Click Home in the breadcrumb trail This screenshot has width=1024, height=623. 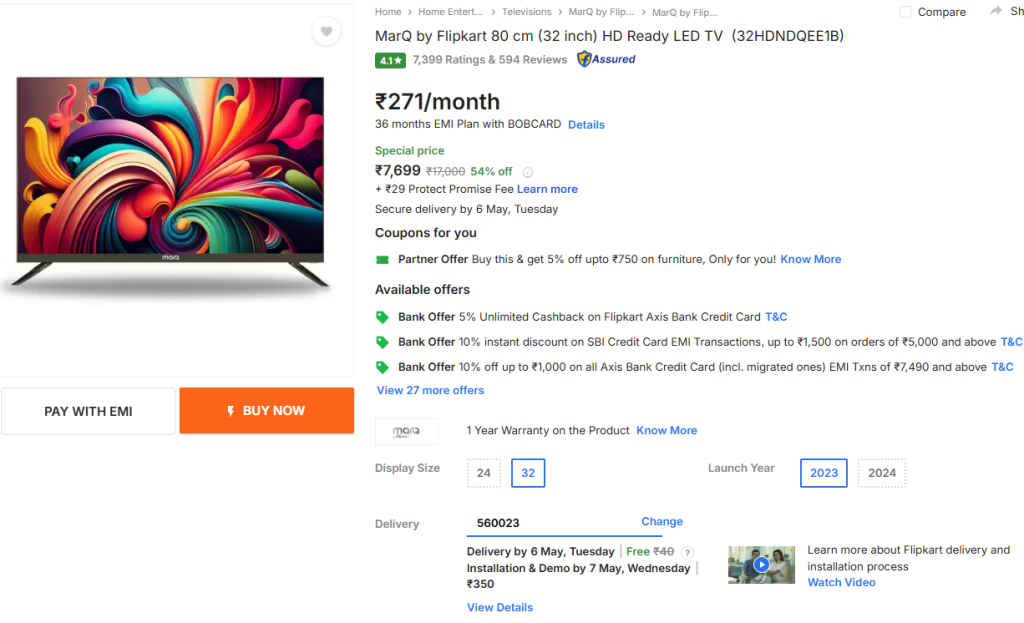point(388,11)
